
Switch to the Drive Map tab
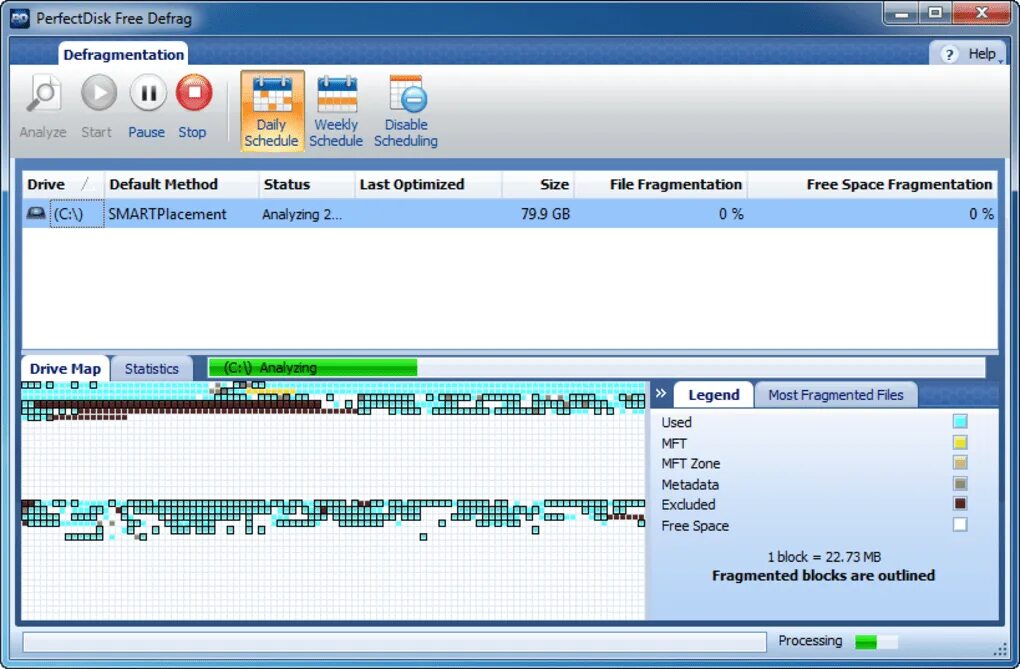[x=65, y=369]
